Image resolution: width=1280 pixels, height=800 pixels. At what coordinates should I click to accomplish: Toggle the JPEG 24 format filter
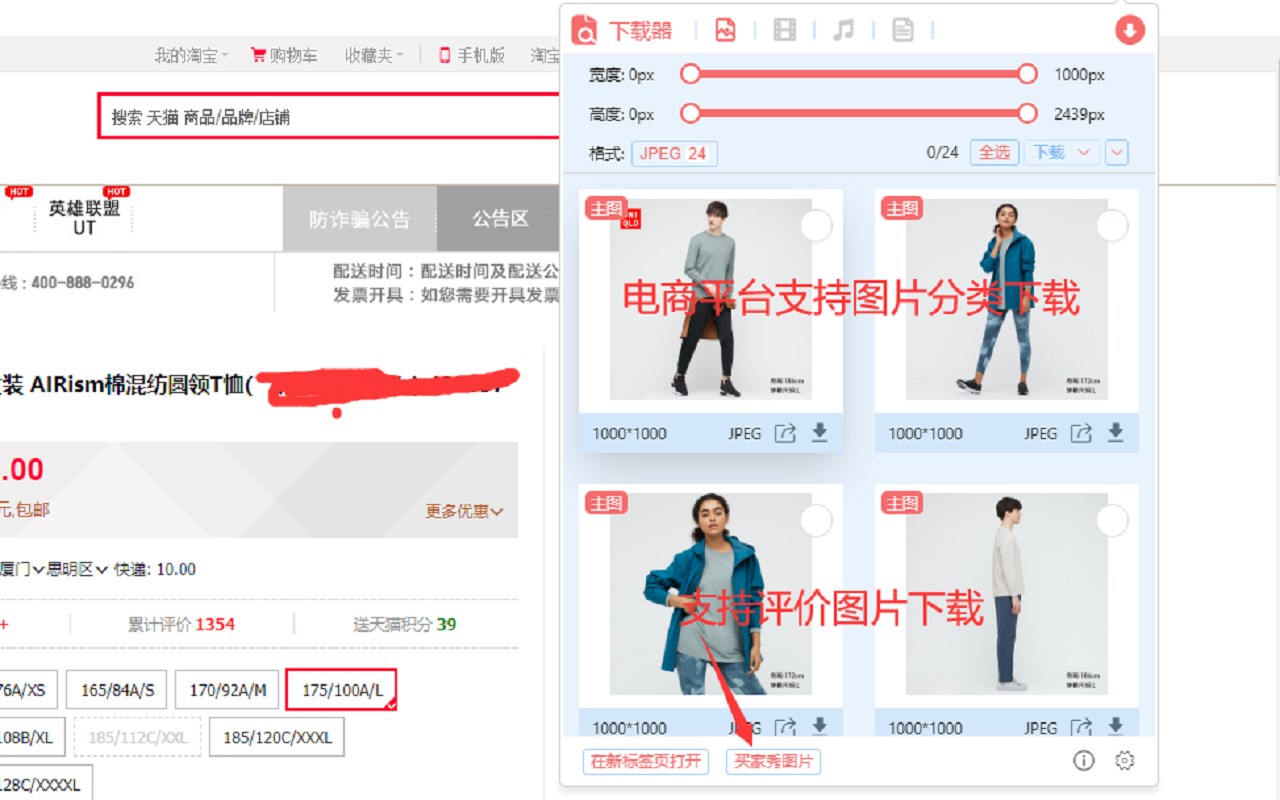pos(674,153)
